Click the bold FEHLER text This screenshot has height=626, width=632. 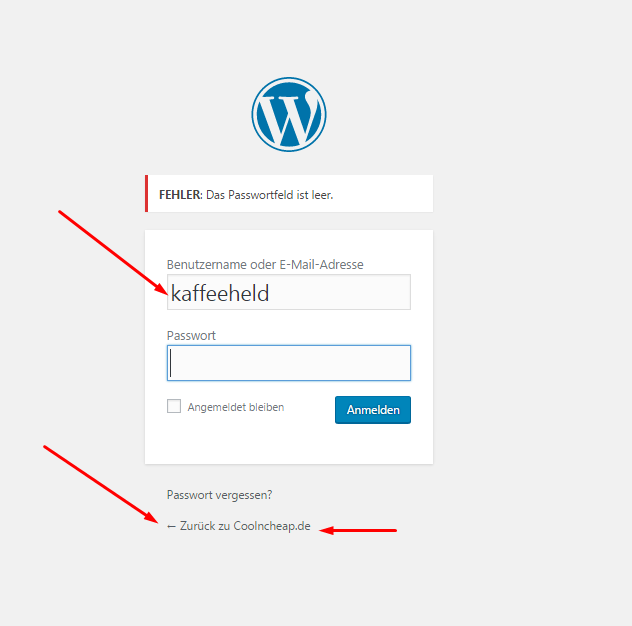point(181,195)
